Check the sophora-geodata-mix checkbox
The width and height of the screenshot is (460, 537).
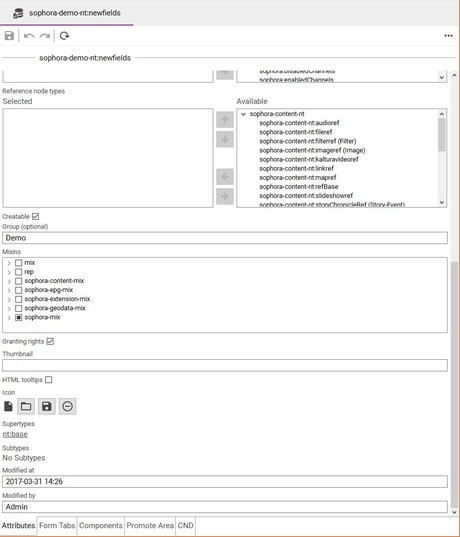tap(18, 308)
